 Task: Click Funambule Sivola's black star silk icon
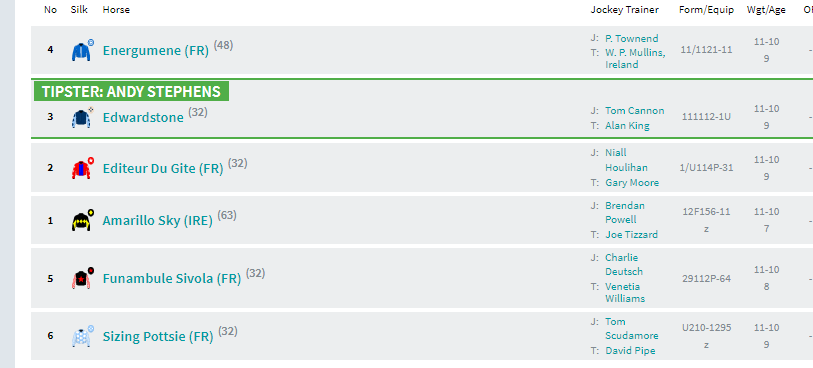point(82,279)
